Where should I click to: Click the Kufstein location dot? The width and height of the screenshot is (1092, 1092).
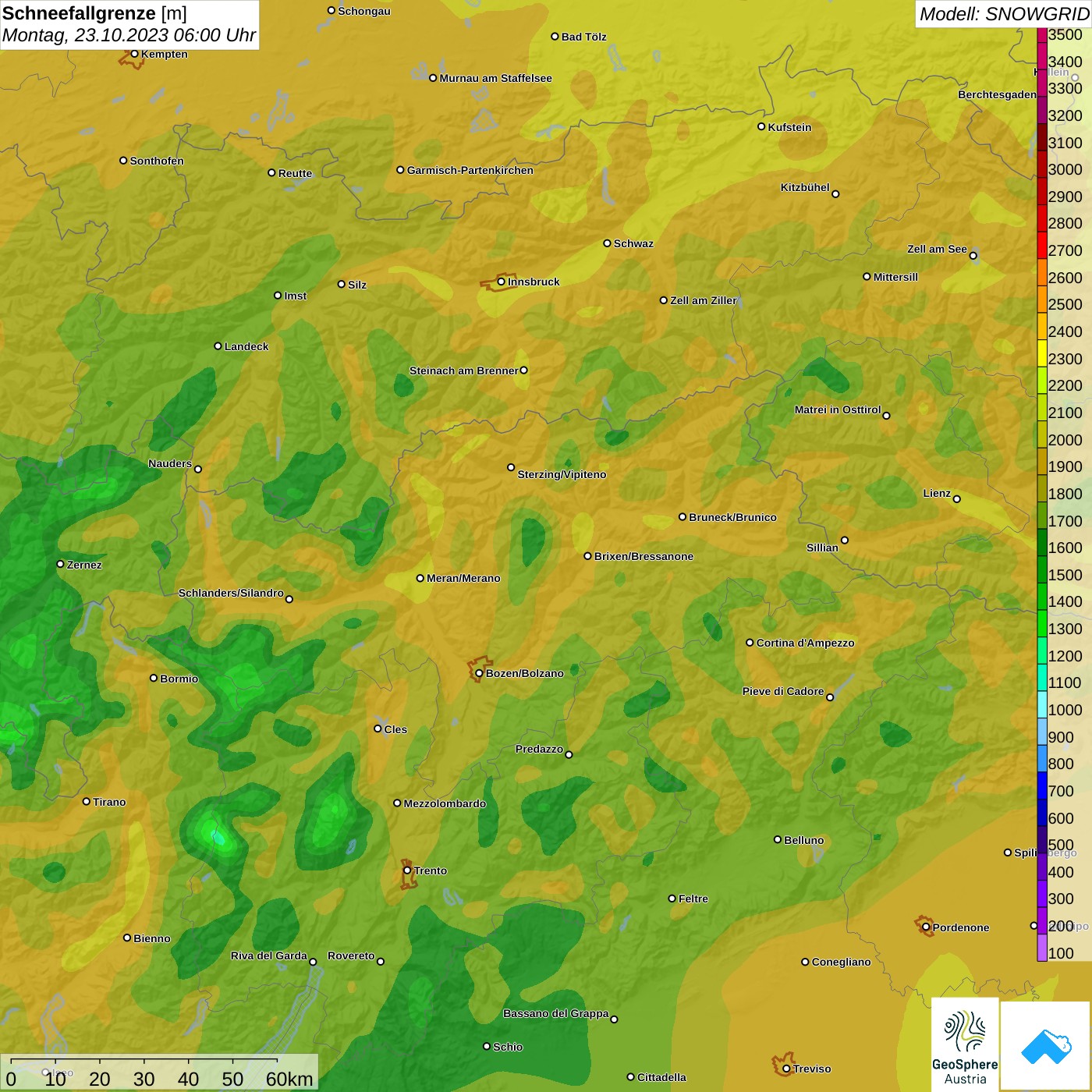(761, 126)
